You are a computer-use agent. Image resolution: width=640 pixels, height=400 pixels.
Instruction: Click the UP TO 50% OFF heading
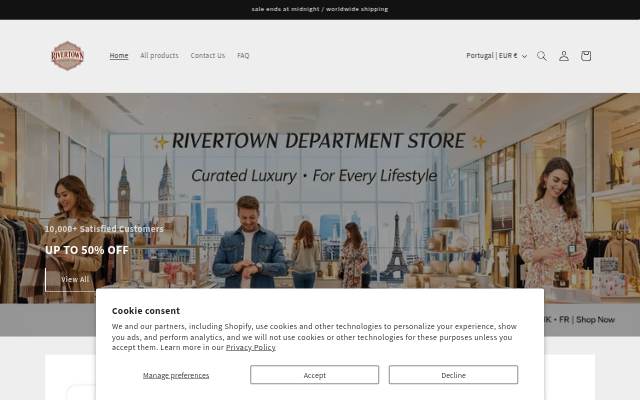click(87, 250)
